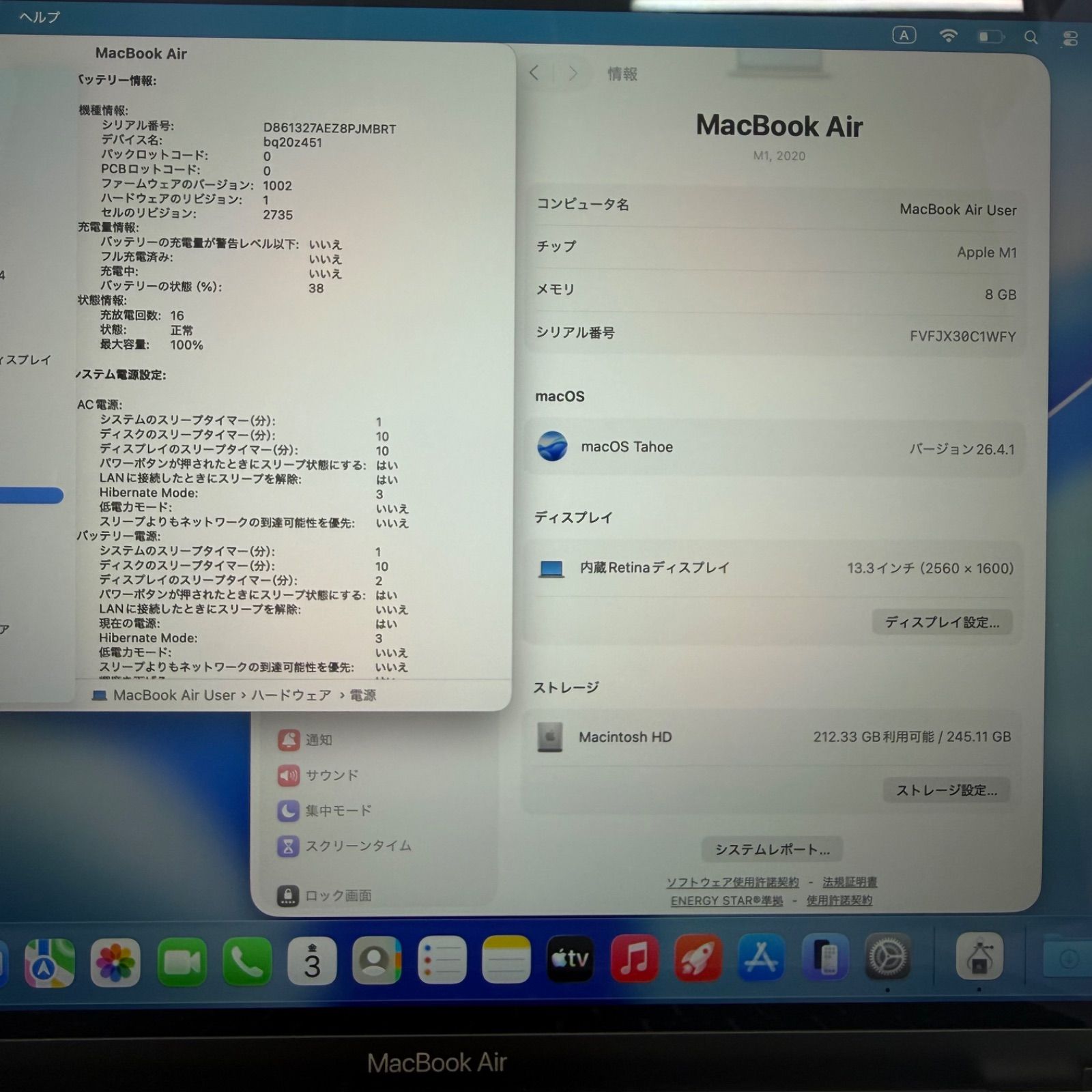This screenshot has width=1092, height=1092.
Task: Click the macOS Tahoe row
Action: pyautogui.click(x=775, y=448)
